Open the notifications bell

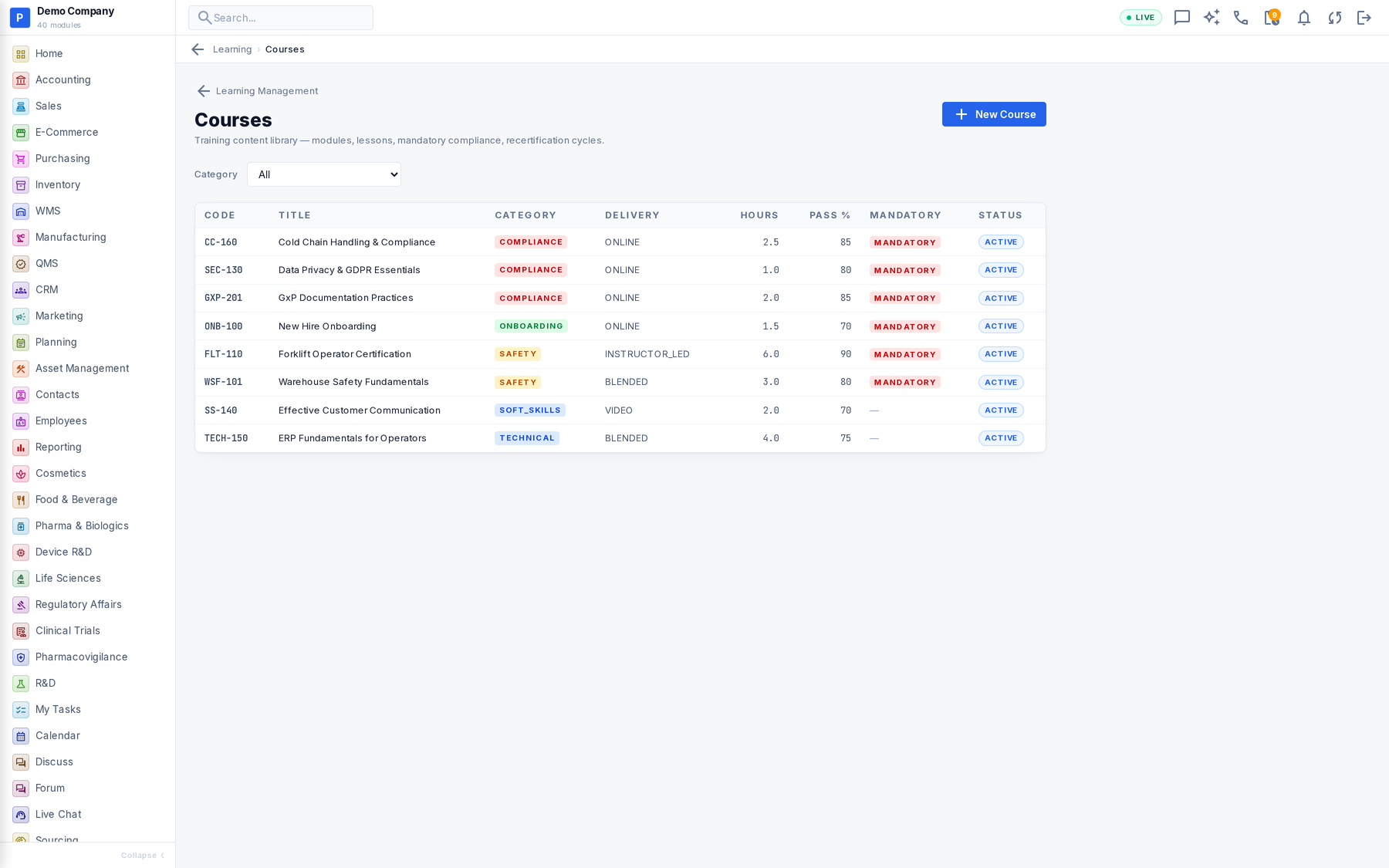(1303, 18)
